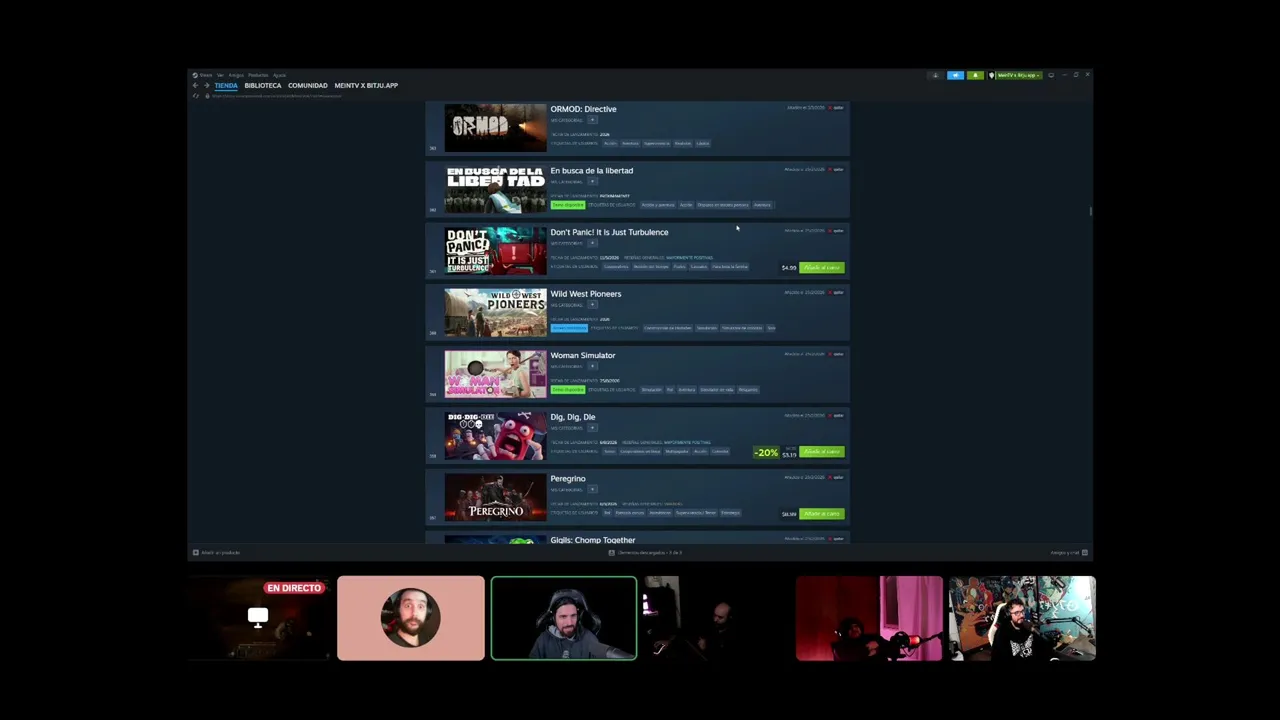Screen dimensions: 1280x720
Task: Open the Wild West Pioneers title link
Action: point(585,294)
